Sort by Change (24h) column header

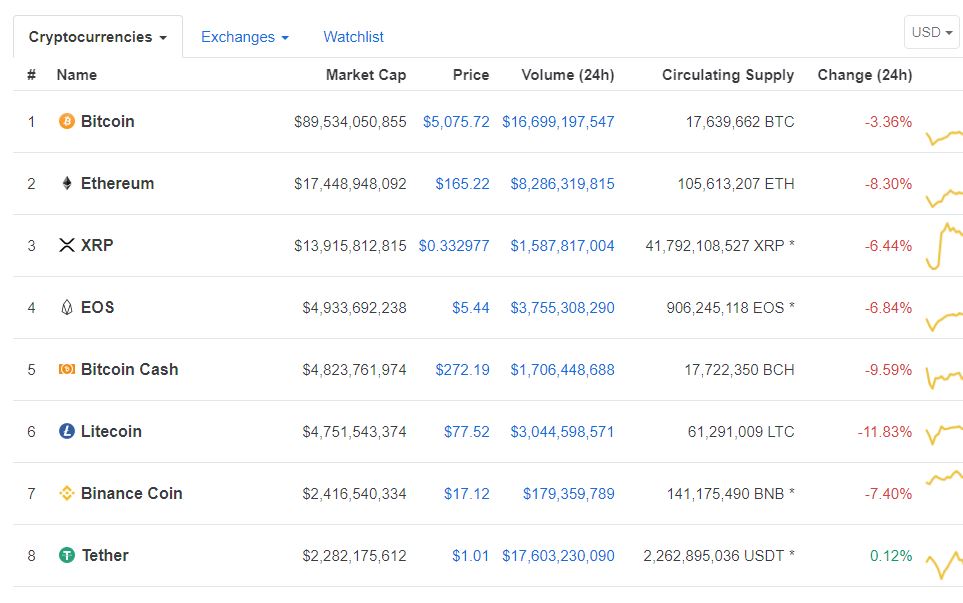(864, 75)
